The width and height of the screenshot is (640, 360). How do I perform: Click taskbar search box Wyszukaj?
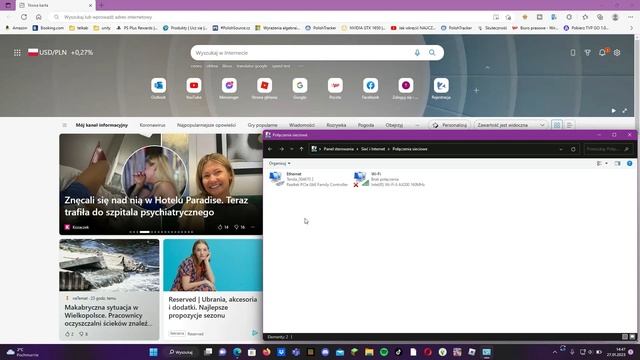point(181,352)
